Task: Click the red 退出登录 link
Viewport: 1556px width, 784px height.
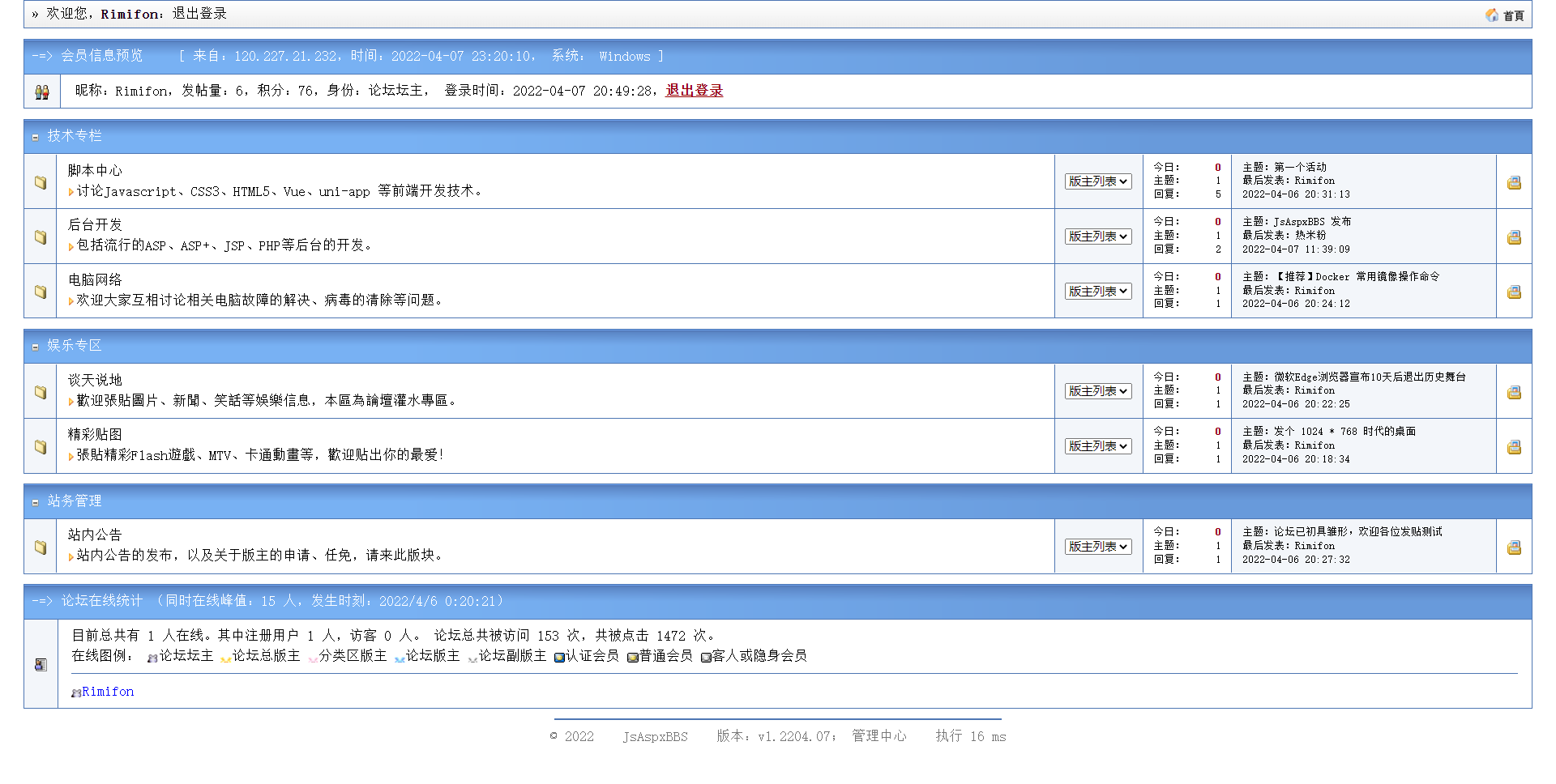Action: (x=695, y=91)
